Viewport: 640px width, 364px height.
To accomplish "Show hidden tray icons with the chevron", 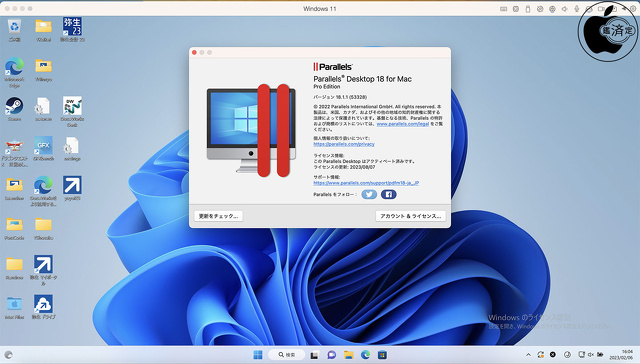I will coord(528,355).
